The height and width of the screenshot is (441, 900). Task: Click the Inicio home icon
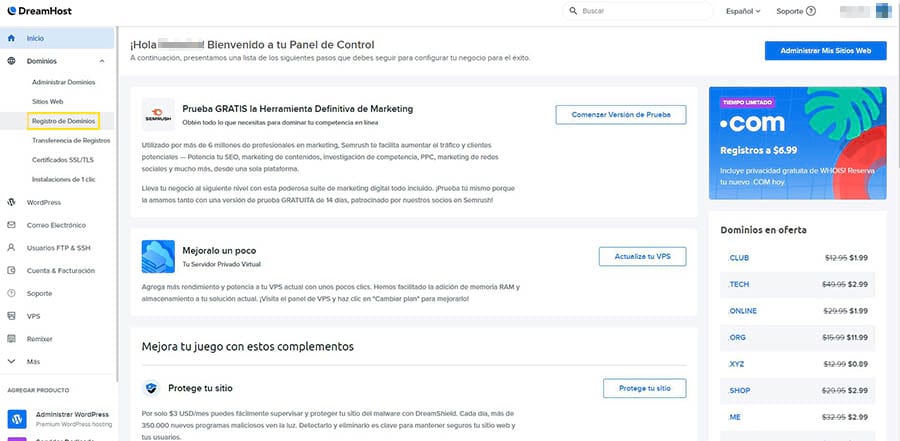[11, 38]
